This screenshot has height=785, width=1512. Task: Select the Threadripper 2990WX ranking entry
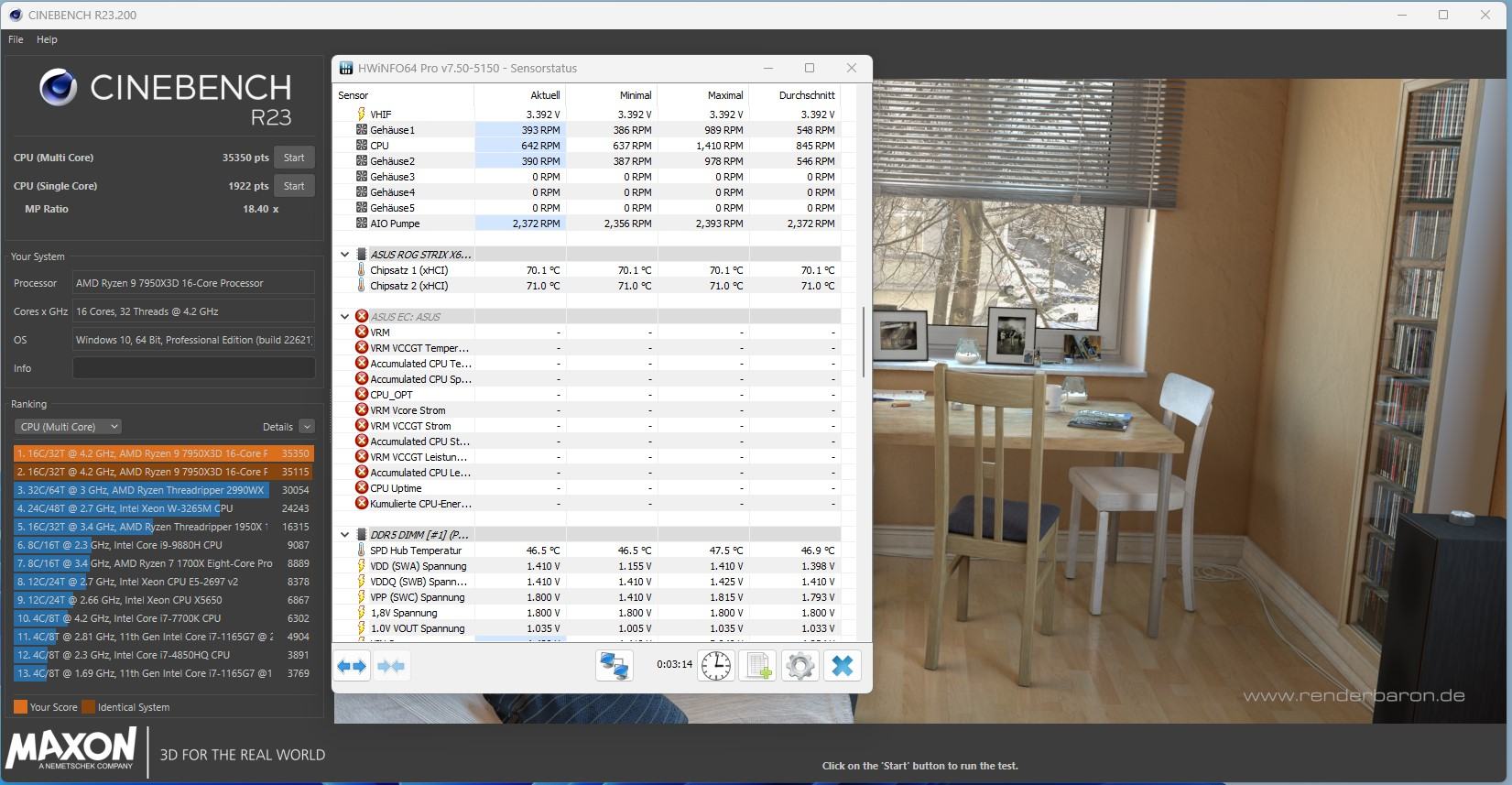163,490
